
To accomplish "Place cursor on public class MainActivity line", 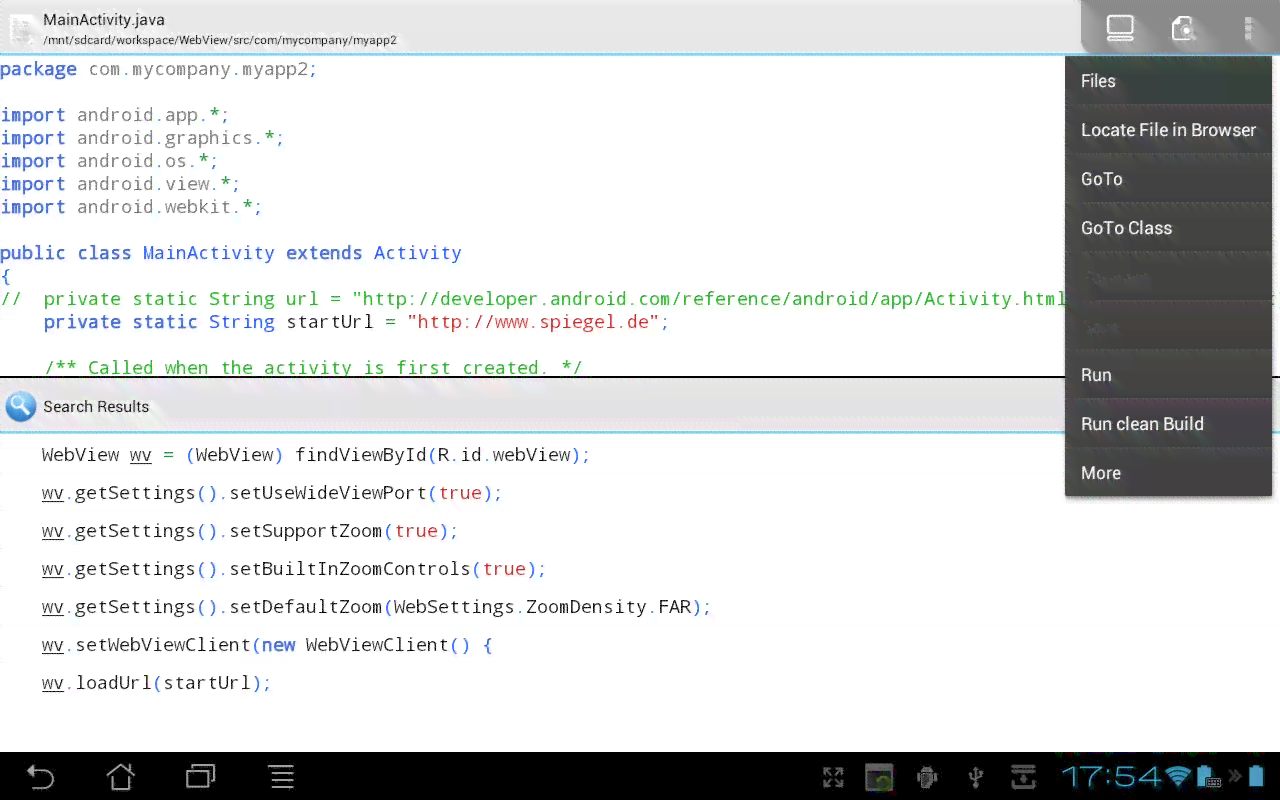I will 231,253.
